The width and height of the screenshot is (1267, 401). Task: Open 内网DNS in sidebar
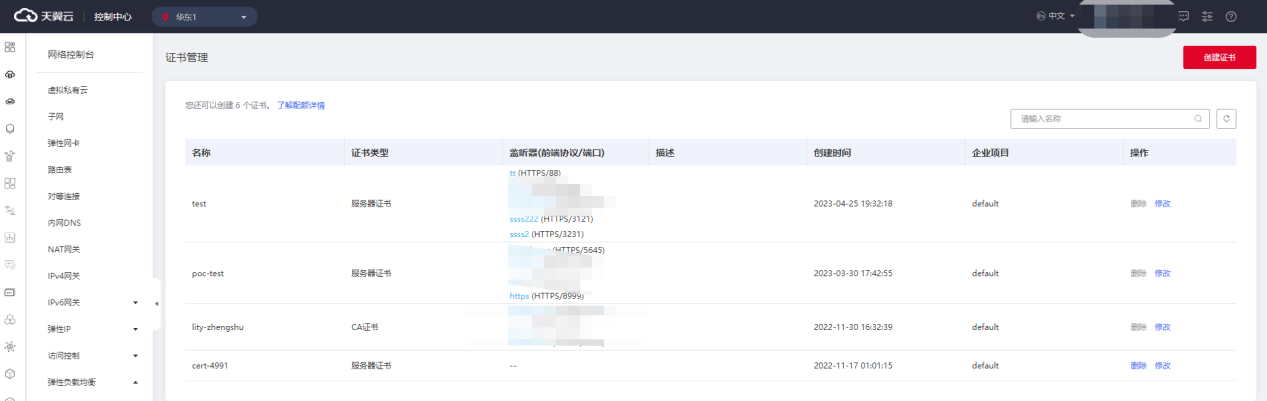[65, 223]
